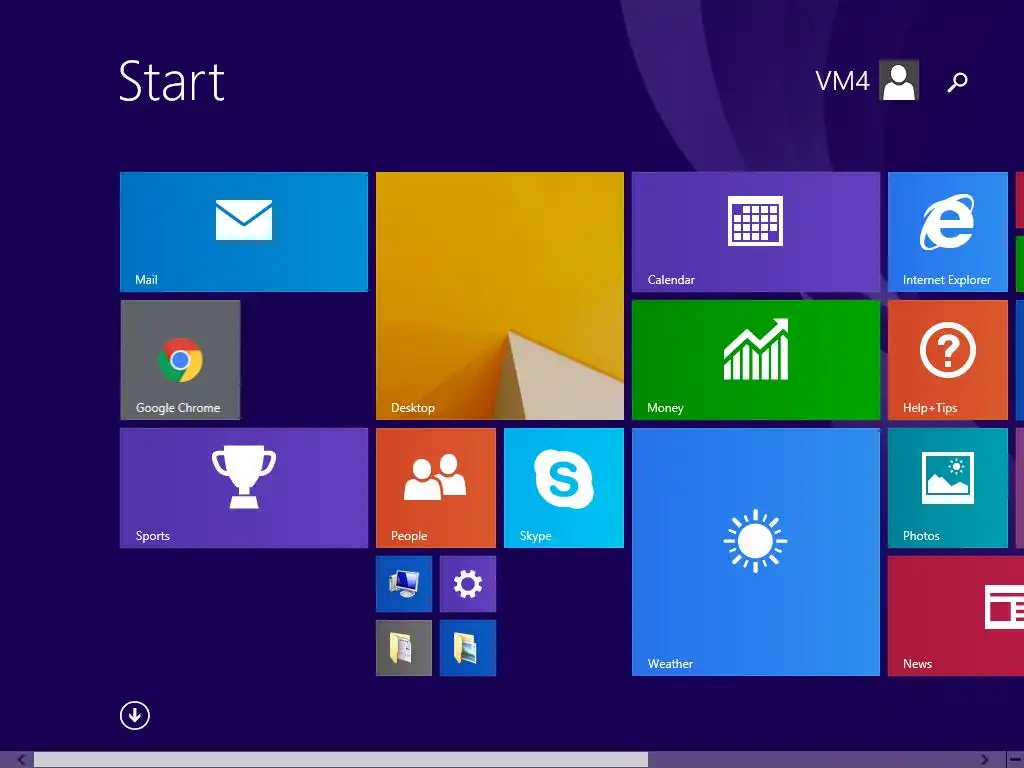
Task: Open the Money tile
Action: click(756, 360)
